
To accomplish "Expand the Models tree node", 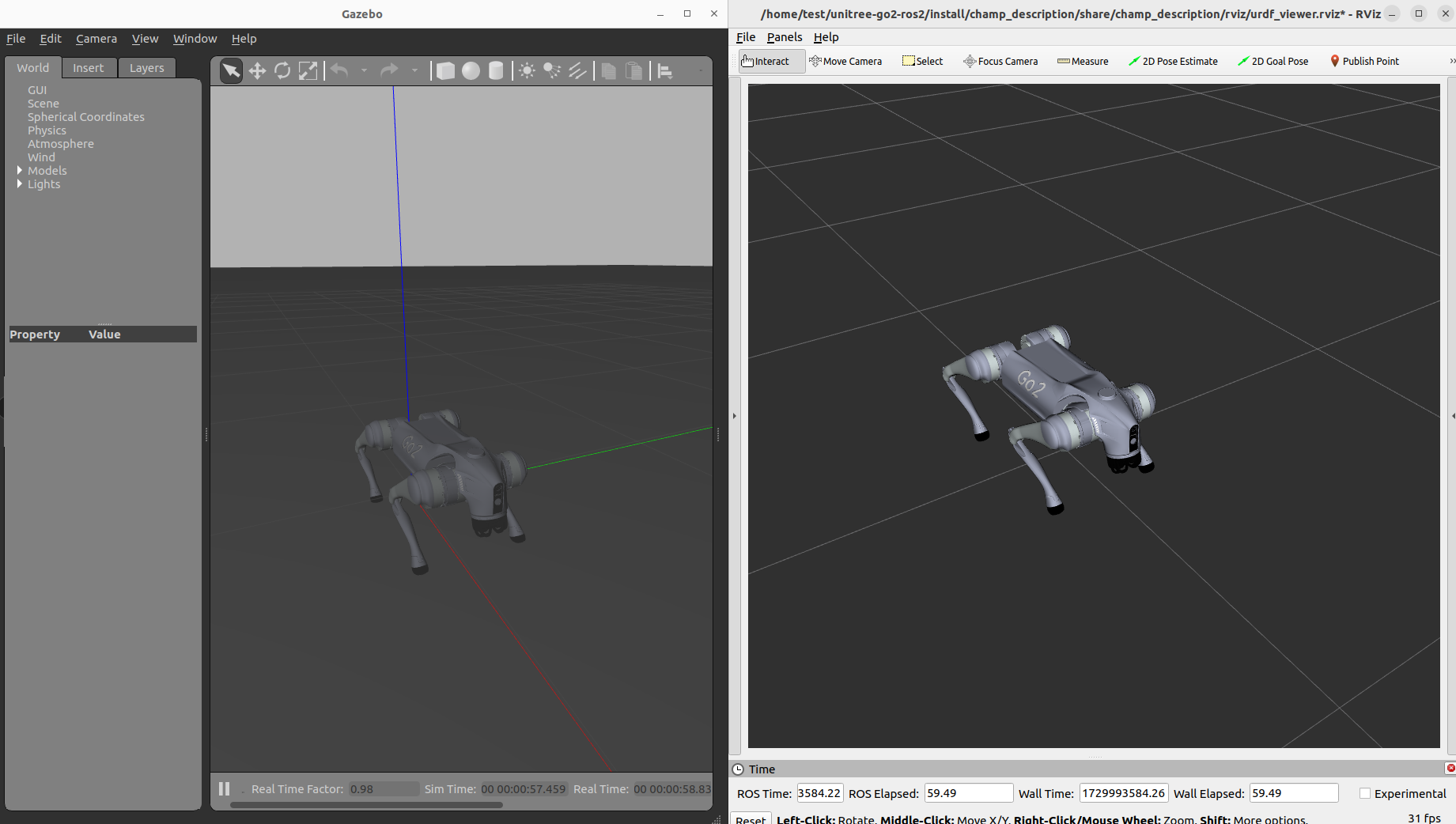I will [20, 170].
